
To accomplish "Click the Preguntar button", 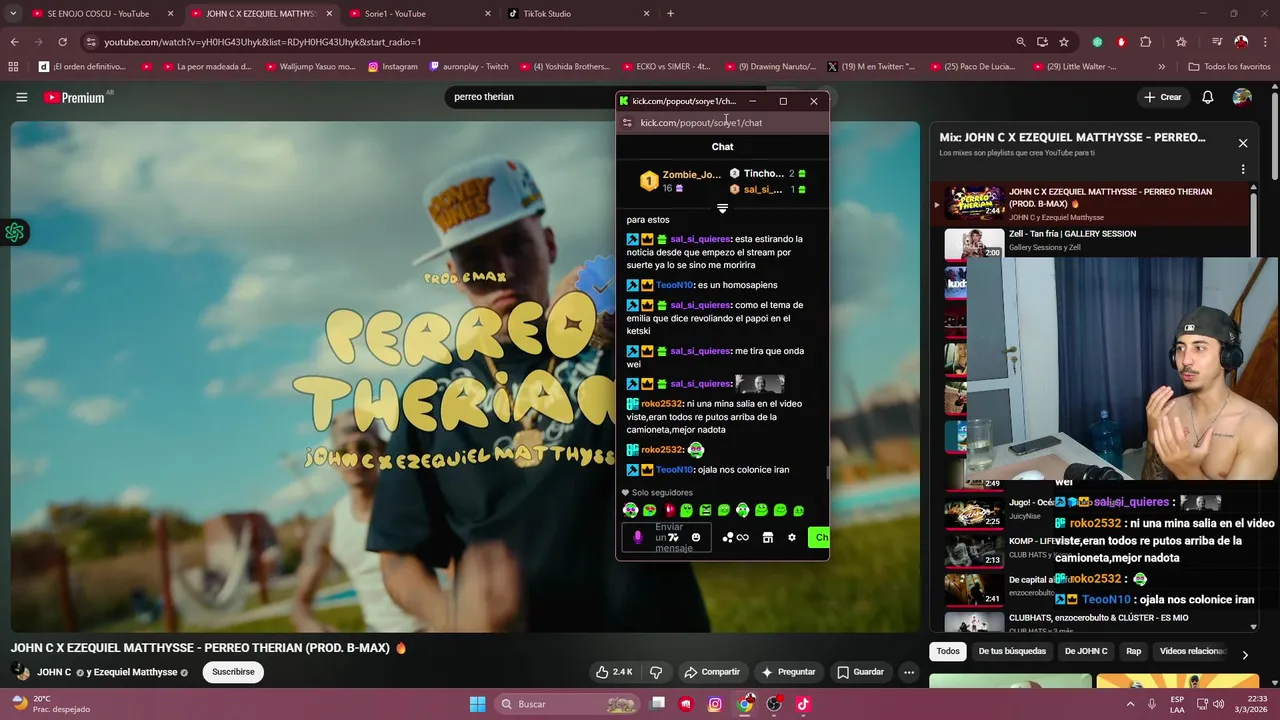I will 788,672.
